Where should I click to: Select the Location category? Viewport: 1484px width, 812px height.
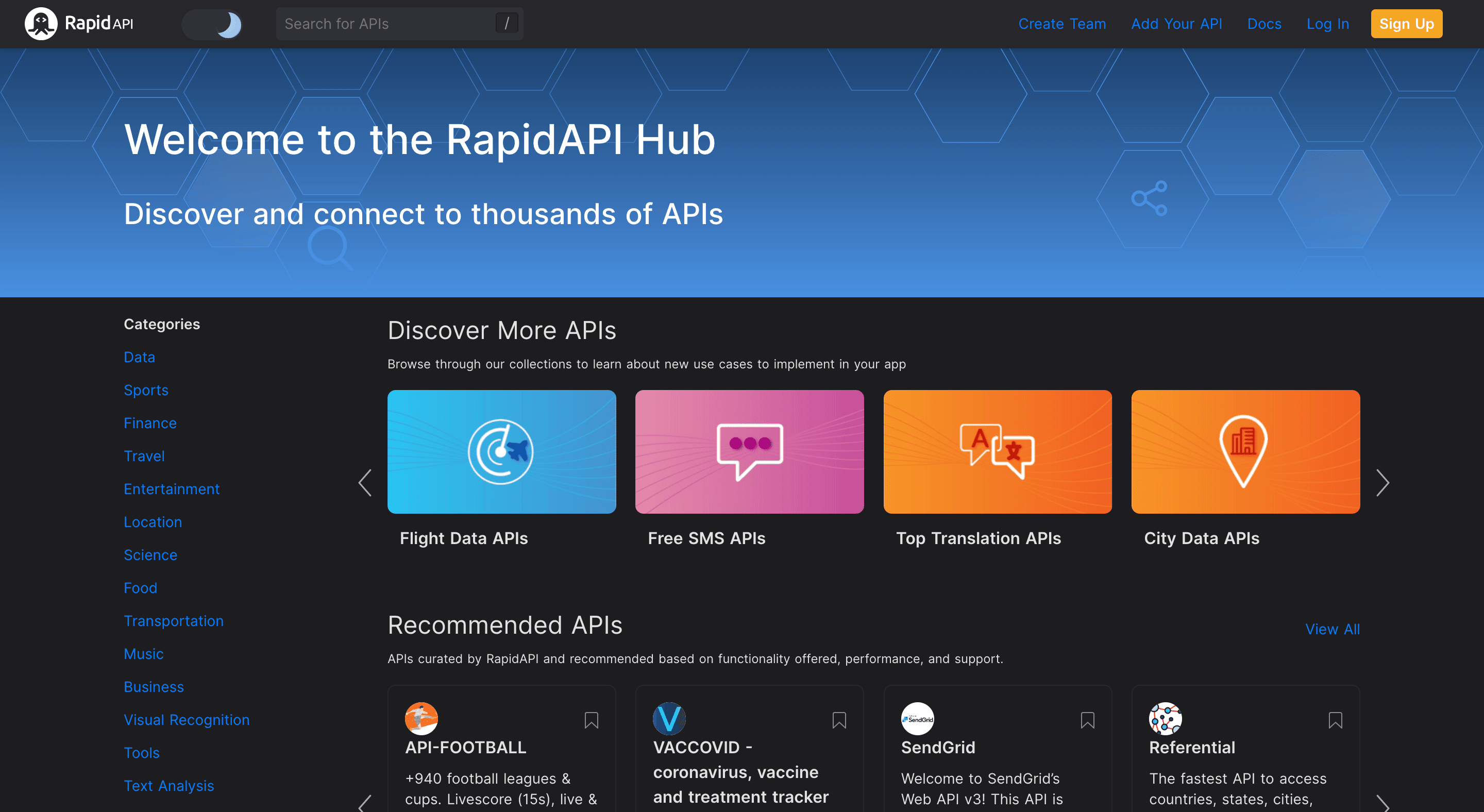153,522
